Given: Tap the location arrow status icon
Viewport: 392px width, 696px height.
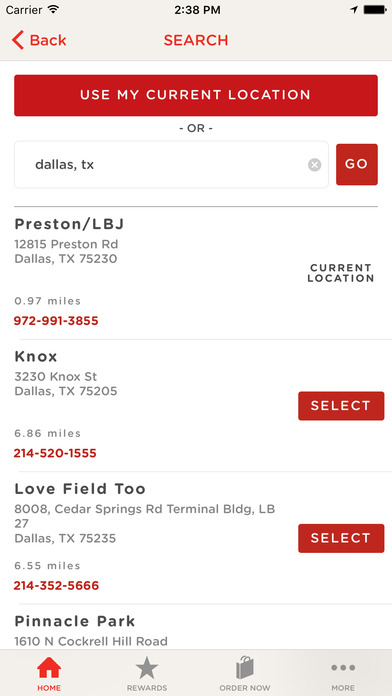Looking at the screenshot, I should pyautogui.click(x=354, y=10).
